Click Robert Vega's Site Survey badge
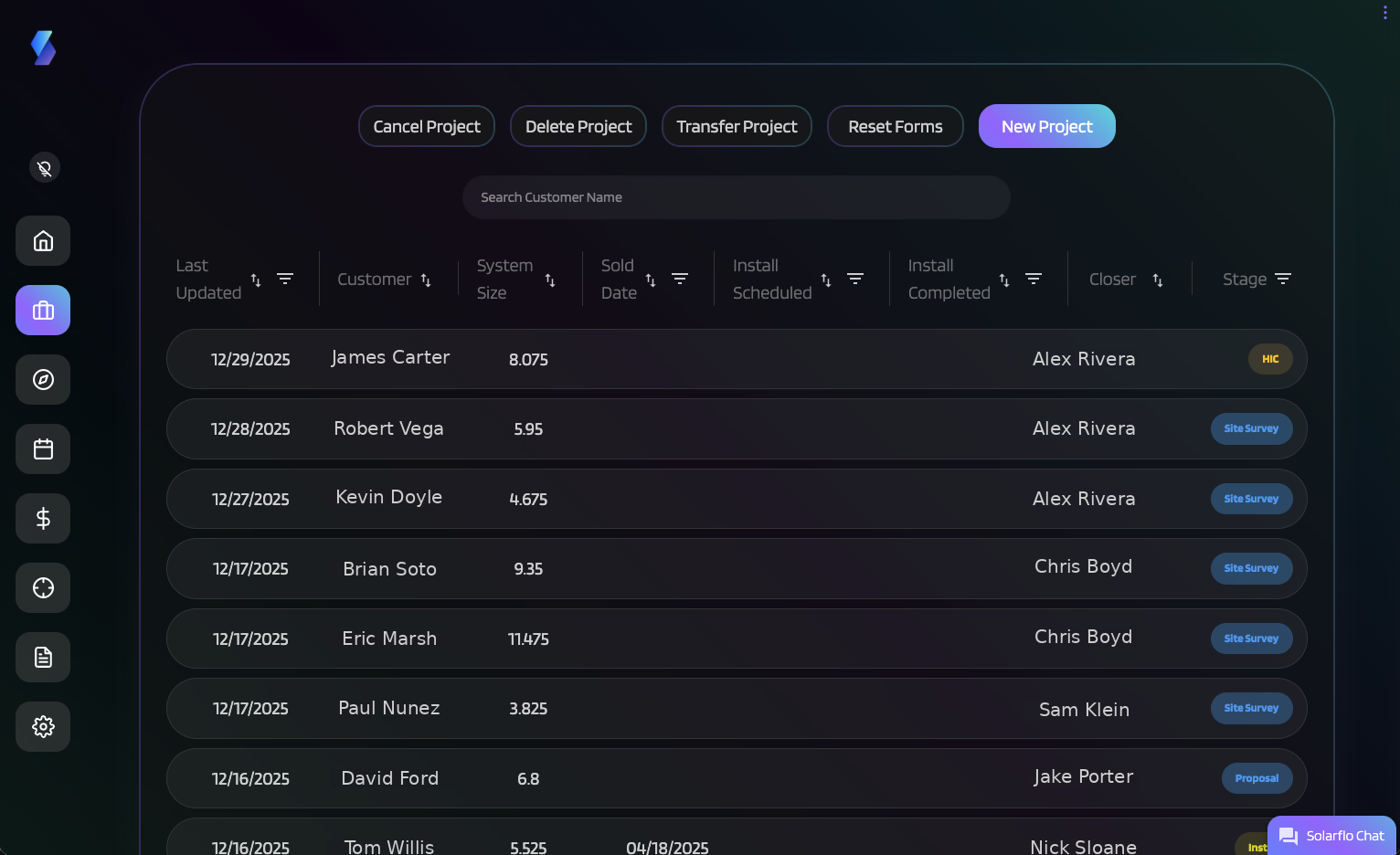The height and width of the screenshot is (855, 1400). click(1251, 428)
